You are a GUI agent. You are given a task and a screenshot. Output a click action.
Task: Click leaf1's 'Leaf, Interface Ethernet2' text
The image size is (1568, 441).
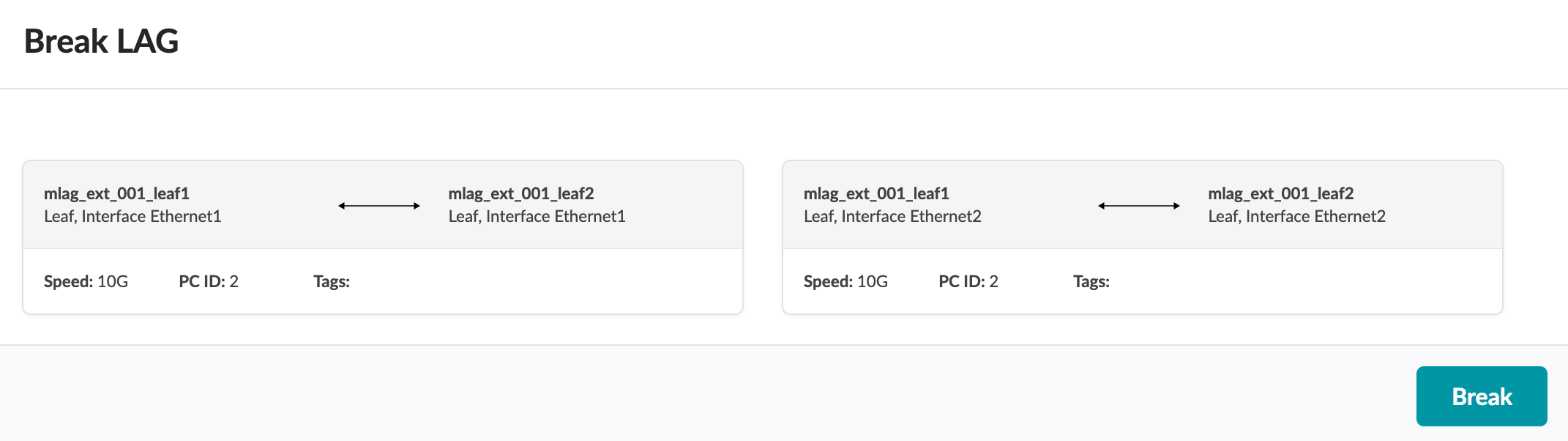tap(892, 216)
